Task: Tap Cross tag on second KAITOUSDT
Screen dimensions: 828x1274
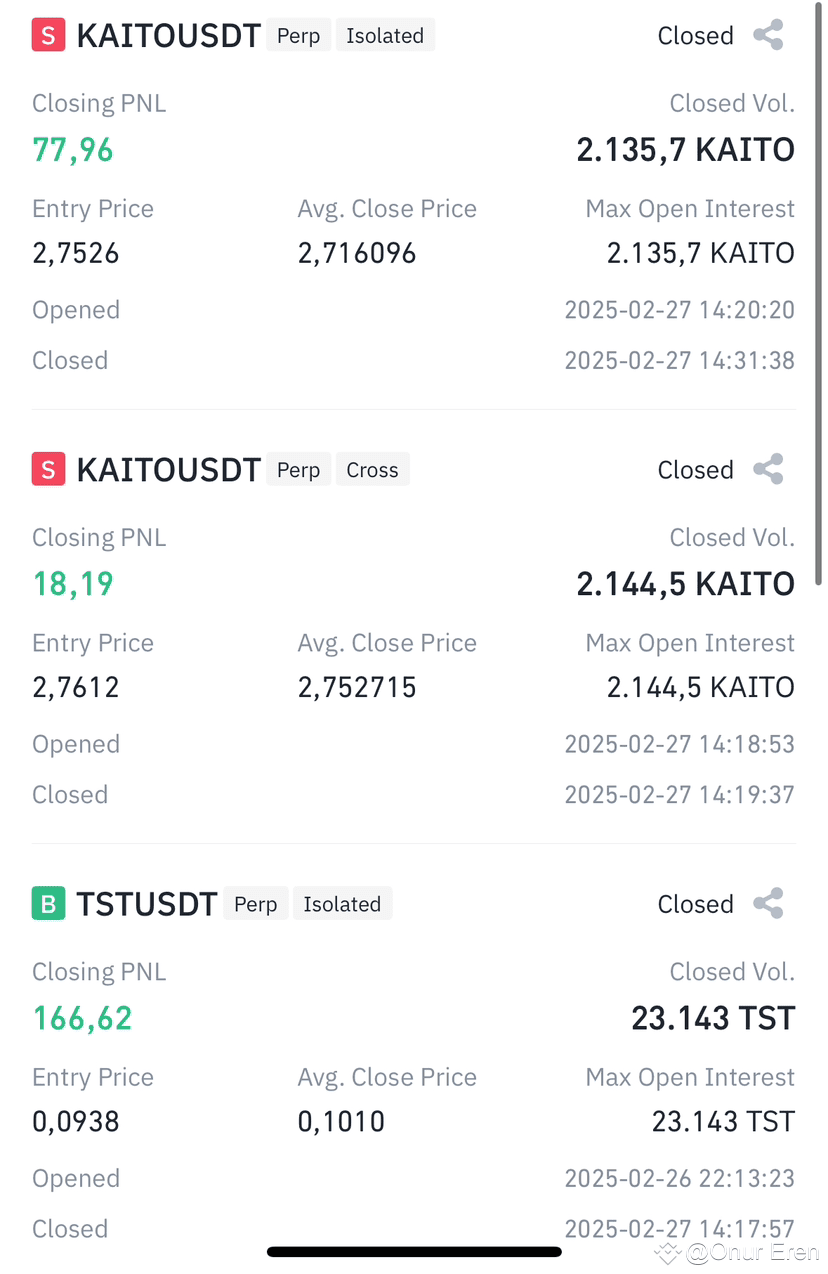Action: point(372,469)
